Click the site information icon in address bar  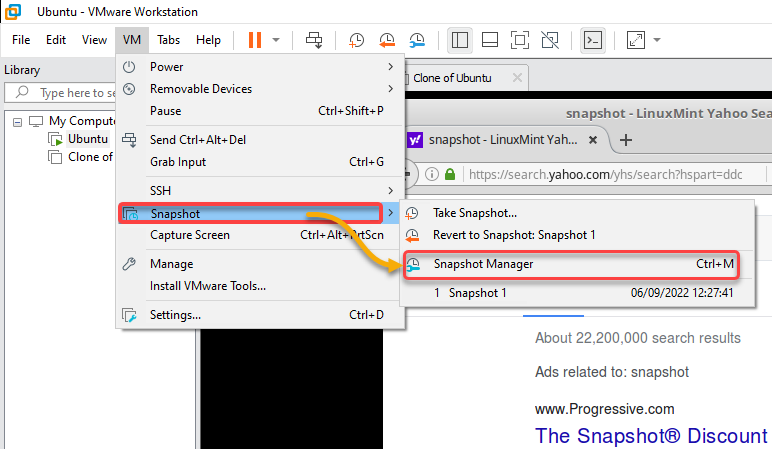pyautogui.click(x=432, y=174)
